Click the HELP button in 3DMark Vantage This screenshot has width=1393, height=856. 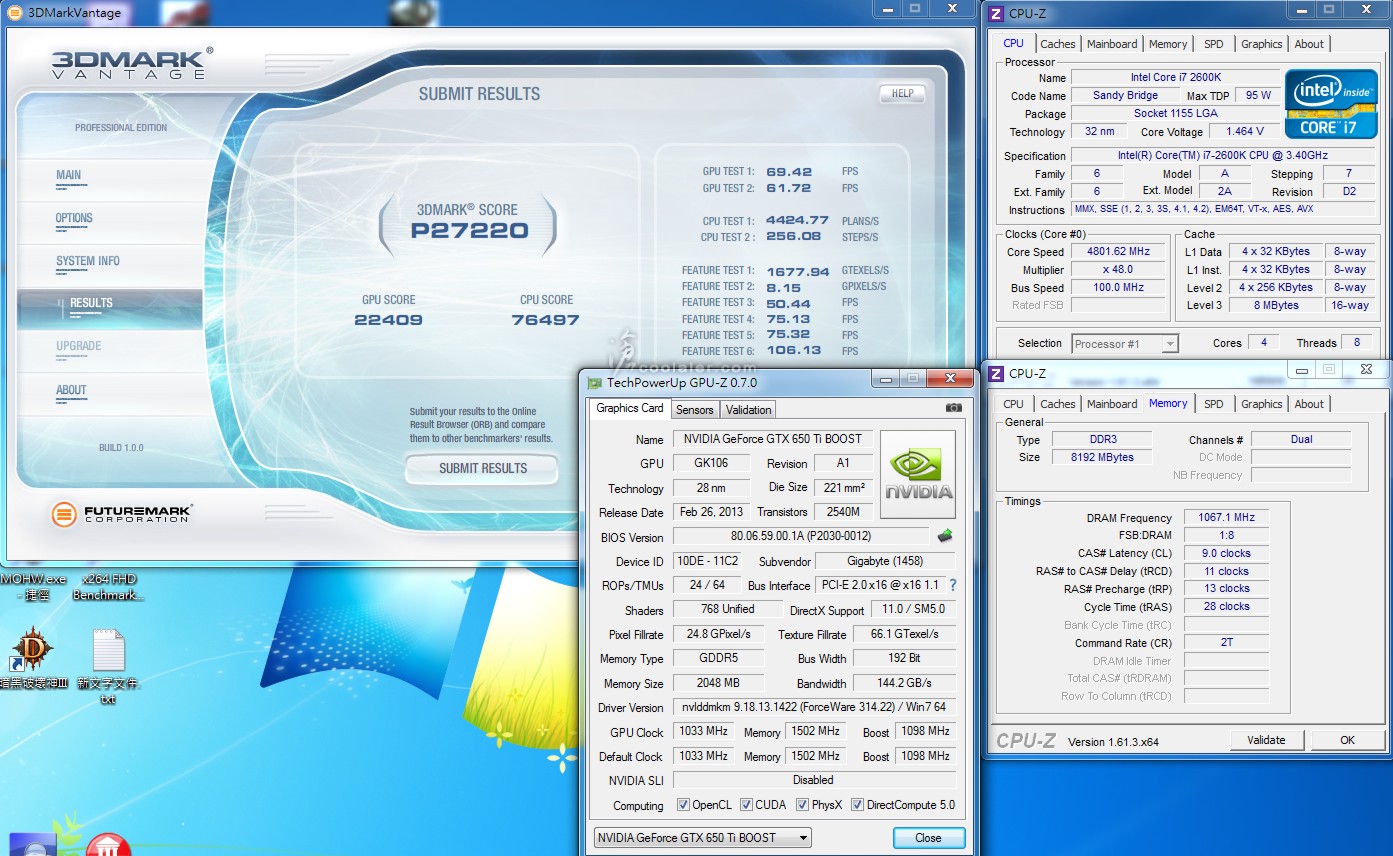(x=902, y=93)
